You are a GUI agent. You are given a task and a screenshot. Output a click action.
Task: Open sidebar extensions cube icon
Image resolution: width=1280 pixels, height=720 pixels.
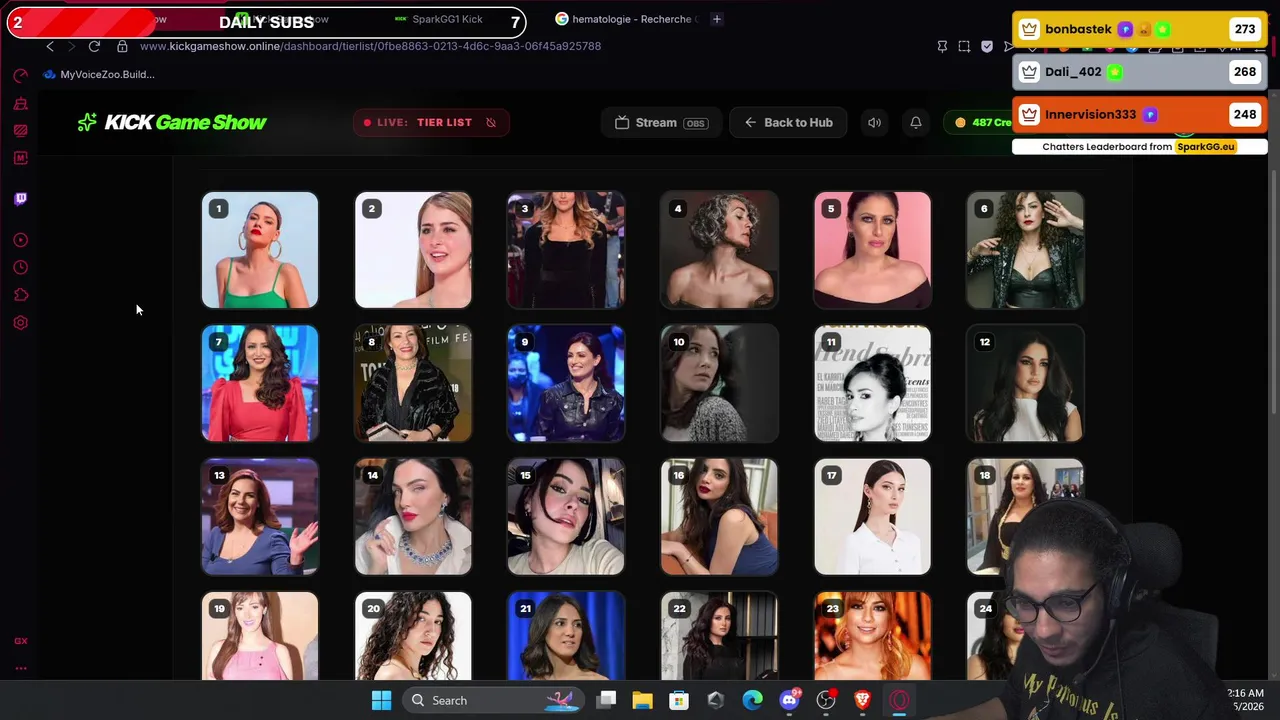pos(20,295)
